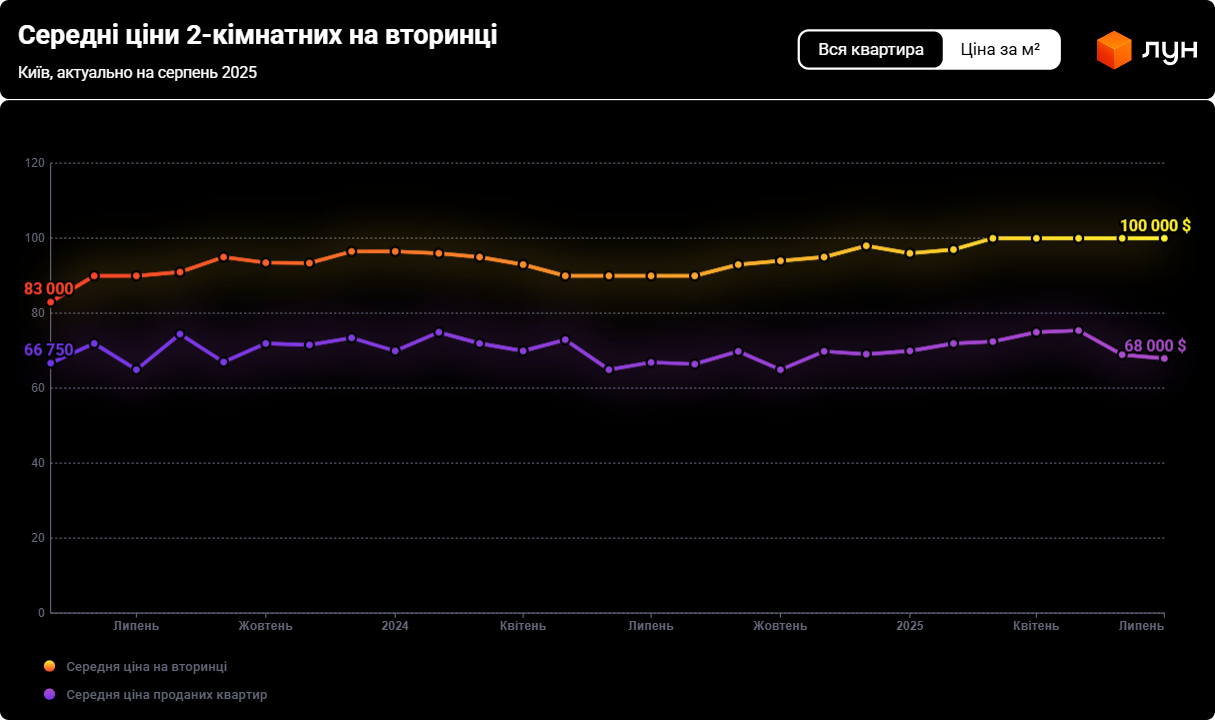This screenshot has height=720, width=1215.
Task: Click the '2025' x-axis label
Action: [x=909, y=626]
